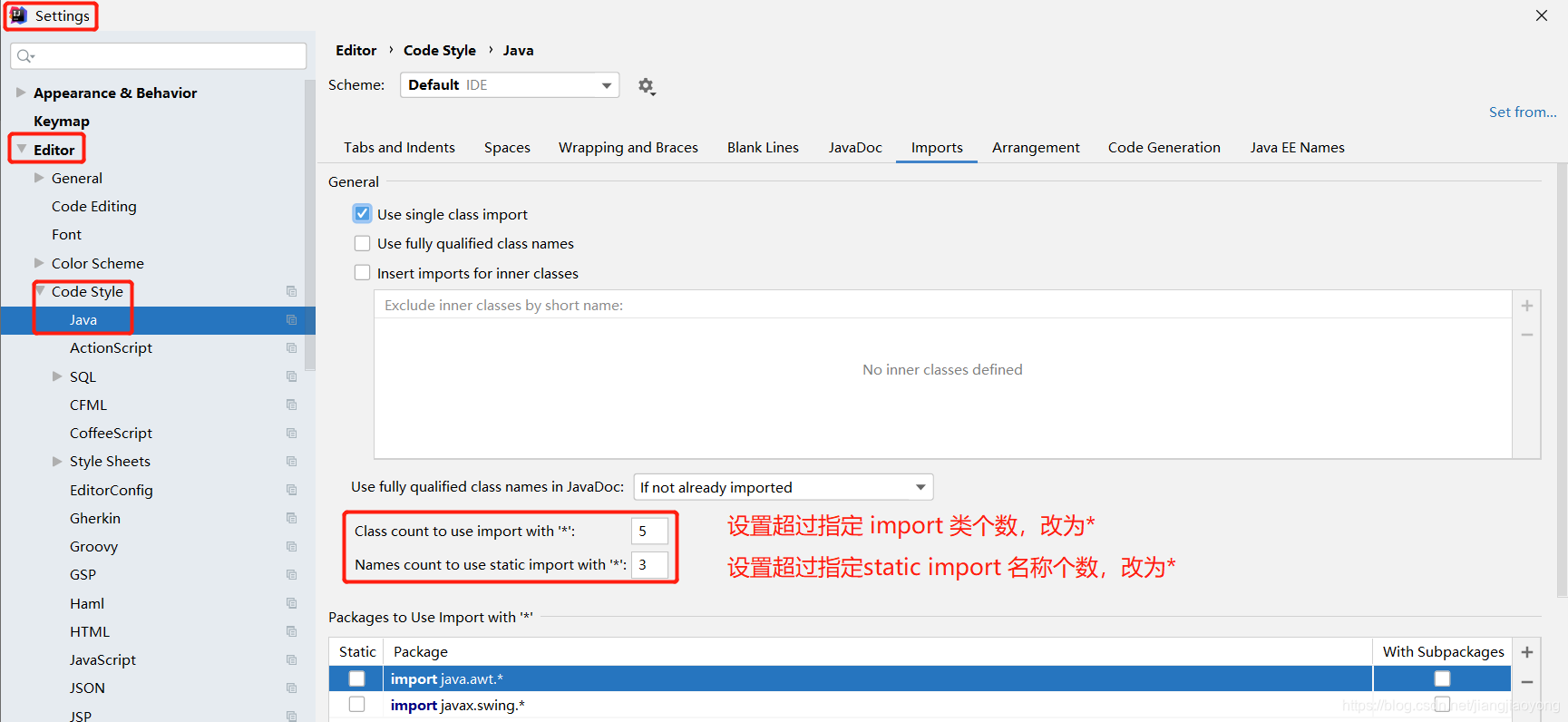Click names count static import field
The width and height of the screenshot is (1568, 722).
click(649, 564)
